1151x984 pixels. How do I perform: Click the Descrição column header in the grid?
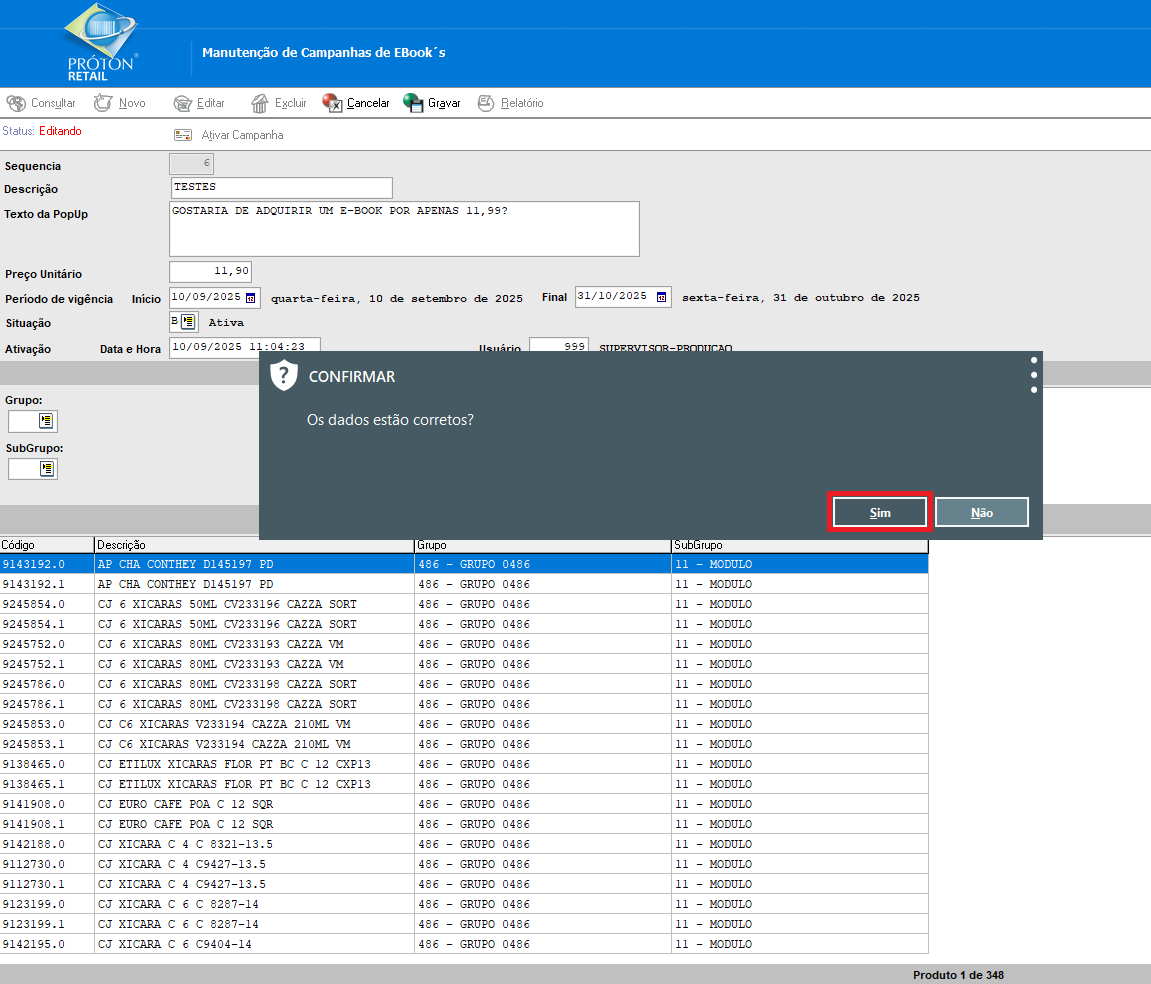(x=254, y=545)
